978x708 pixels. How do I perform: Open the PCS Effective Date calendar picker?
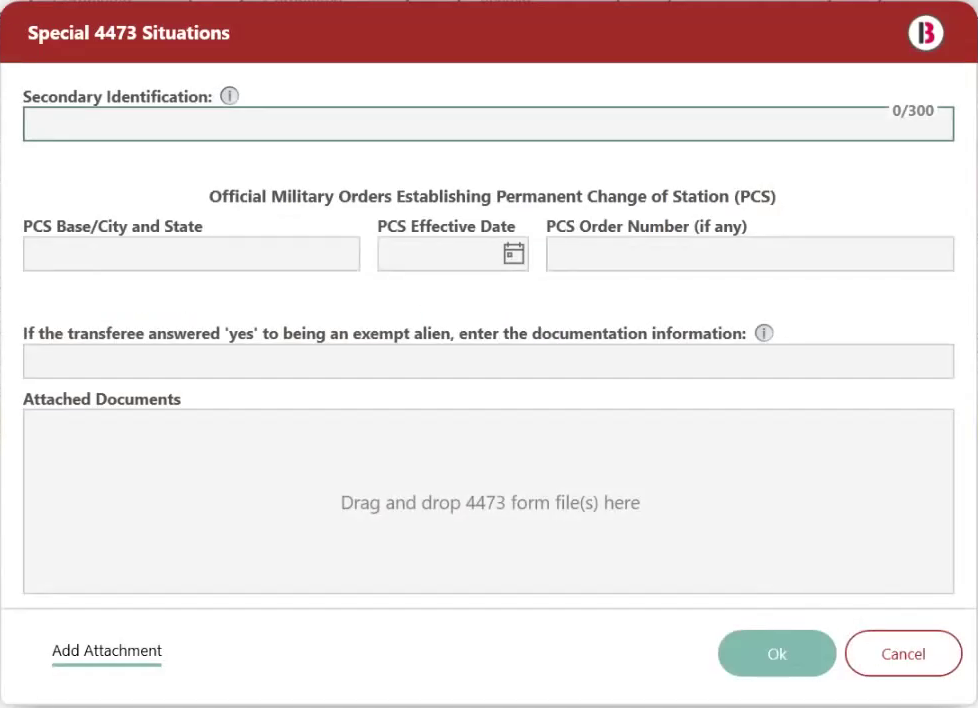pyautogui.click(x=513, y=253)
